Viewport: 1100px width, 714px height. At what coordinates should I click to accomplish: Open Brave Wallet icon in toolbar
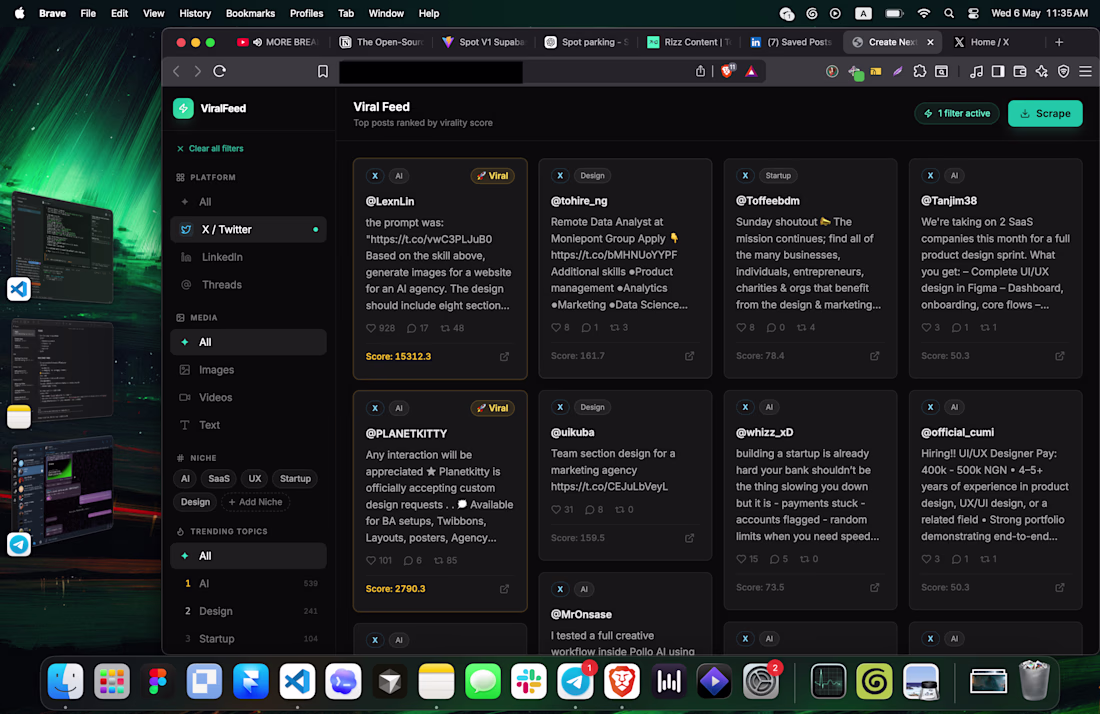pyautogui.click(x=1020, y=71)
